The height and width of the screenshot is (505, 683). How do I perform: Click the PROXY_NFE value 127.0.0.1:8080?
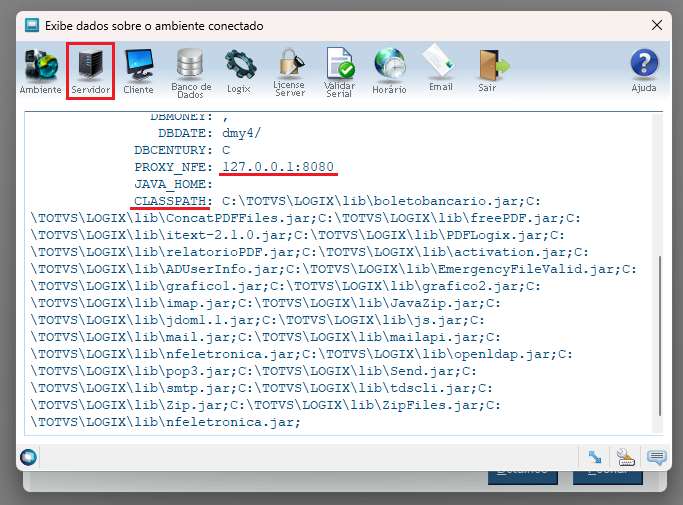[x=278, y=167]
